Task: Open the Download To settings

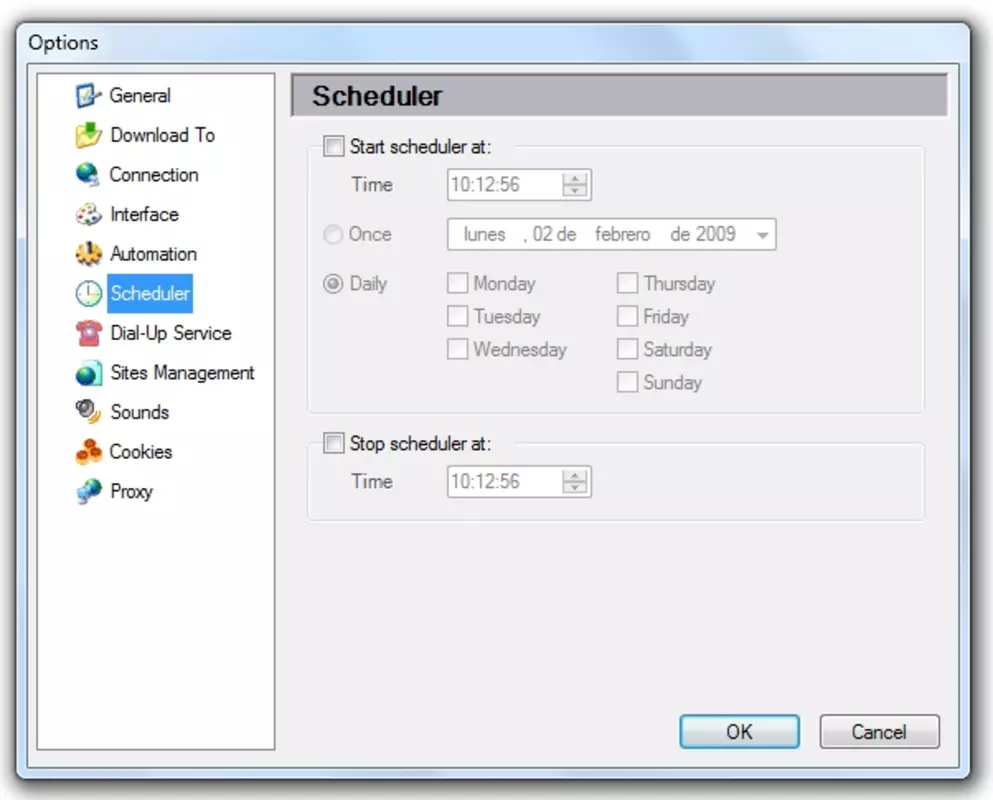Action: pos(163,135)
